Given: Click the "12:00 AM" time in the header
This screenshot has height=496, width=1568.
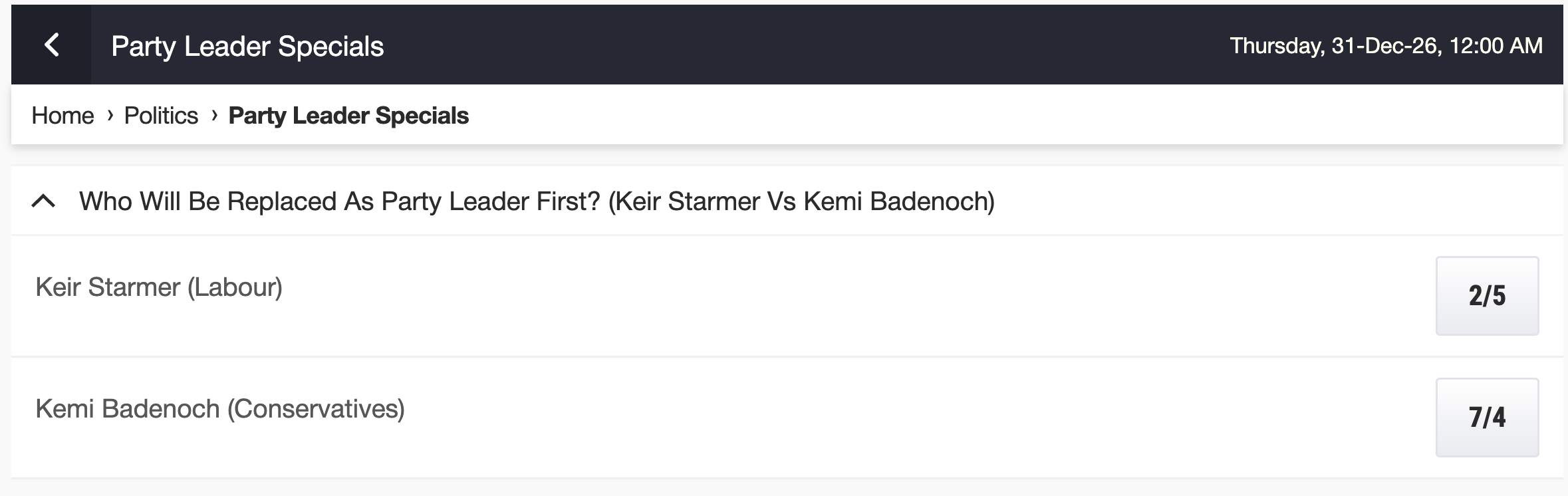Looking at the screenshot, I should (1496, 45).
